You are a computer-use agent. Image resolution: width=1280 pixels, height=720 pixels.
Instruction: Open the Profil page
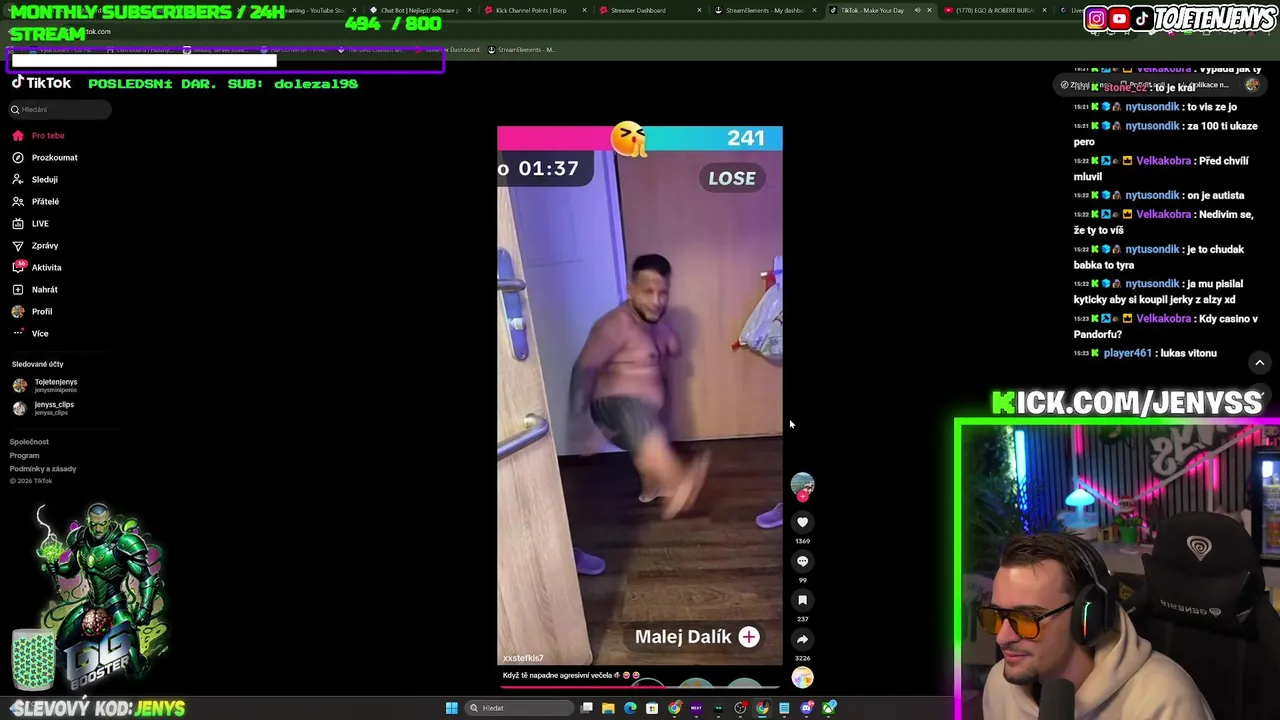pos(32,311)
